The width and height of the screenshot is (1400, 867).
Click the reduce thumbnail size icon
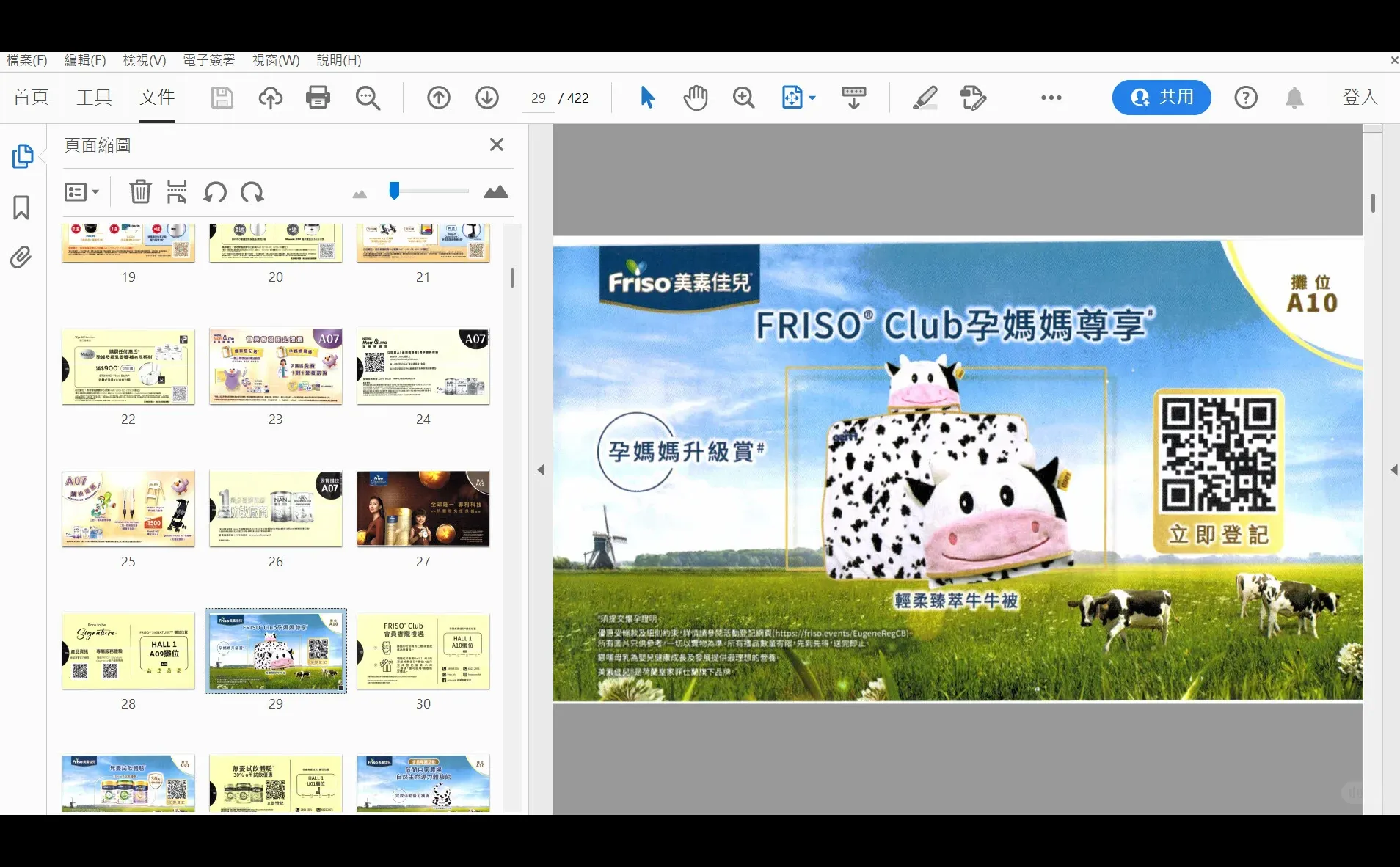coord(360,194)
